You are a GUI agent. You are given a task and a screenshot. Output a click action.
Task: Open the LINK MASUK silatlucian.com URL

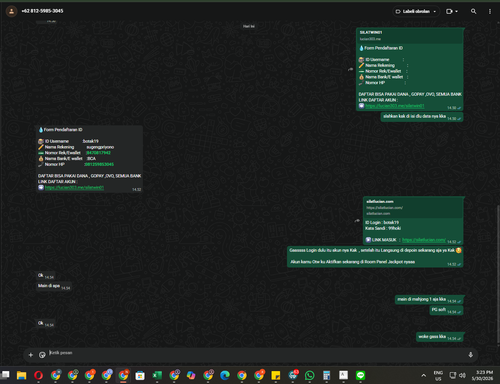424,240
